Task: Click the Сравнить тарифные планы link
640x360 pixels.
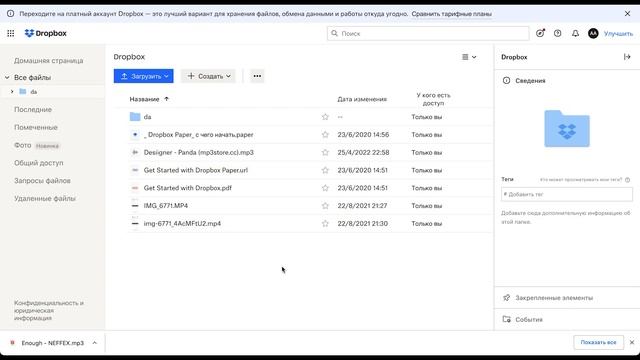Action: [x=451, y=14]
